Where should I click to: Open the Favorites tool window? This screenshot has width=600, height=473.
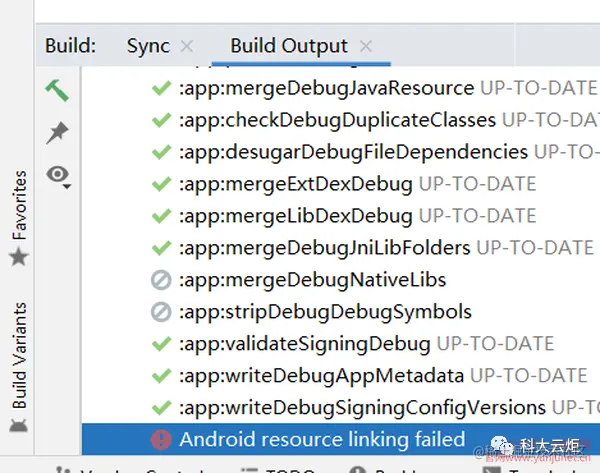19,205
